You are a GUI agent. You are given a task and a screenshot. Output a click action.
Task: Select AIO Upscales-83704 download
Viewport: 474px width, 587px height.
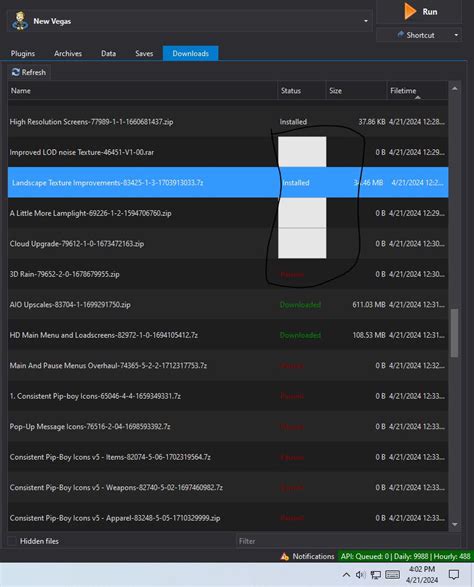point(228,305)
